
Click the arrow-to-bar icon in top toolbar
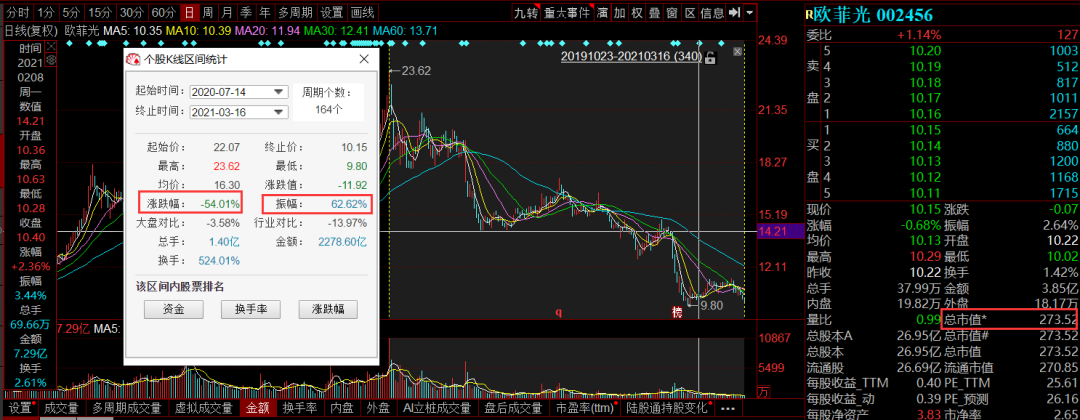(735, 12)
